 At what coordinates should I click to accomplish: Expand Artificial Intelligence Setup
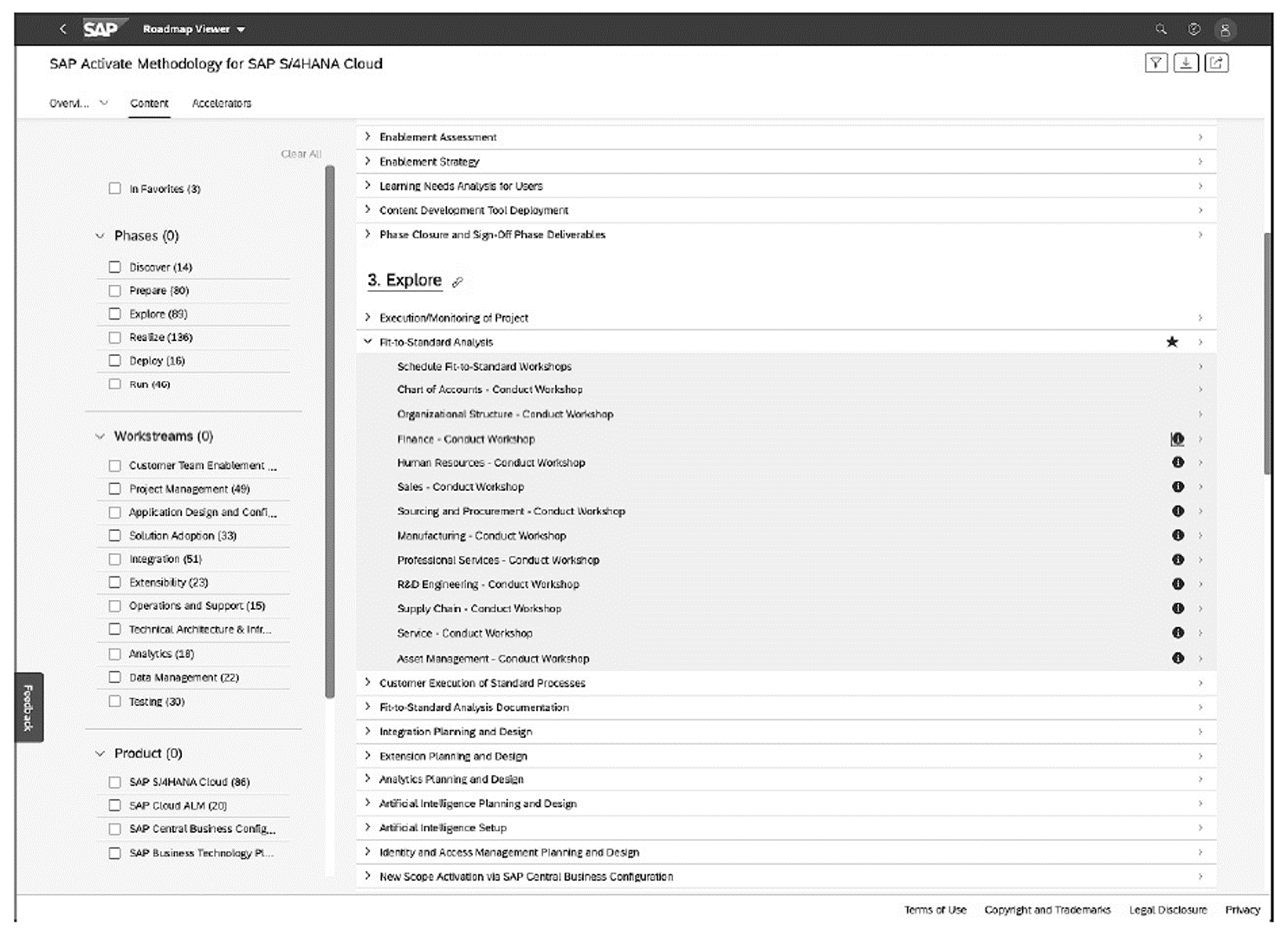pos(367,827)
